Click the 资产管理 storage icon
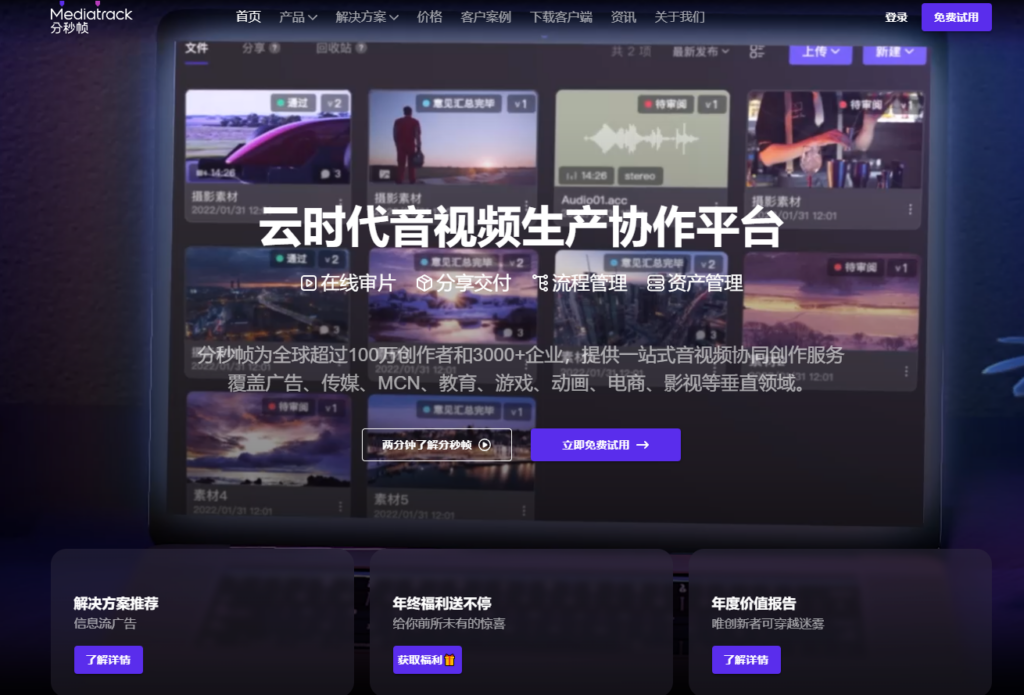The height and width of the screenshot is (695, 1024). (x=655, y=283)
